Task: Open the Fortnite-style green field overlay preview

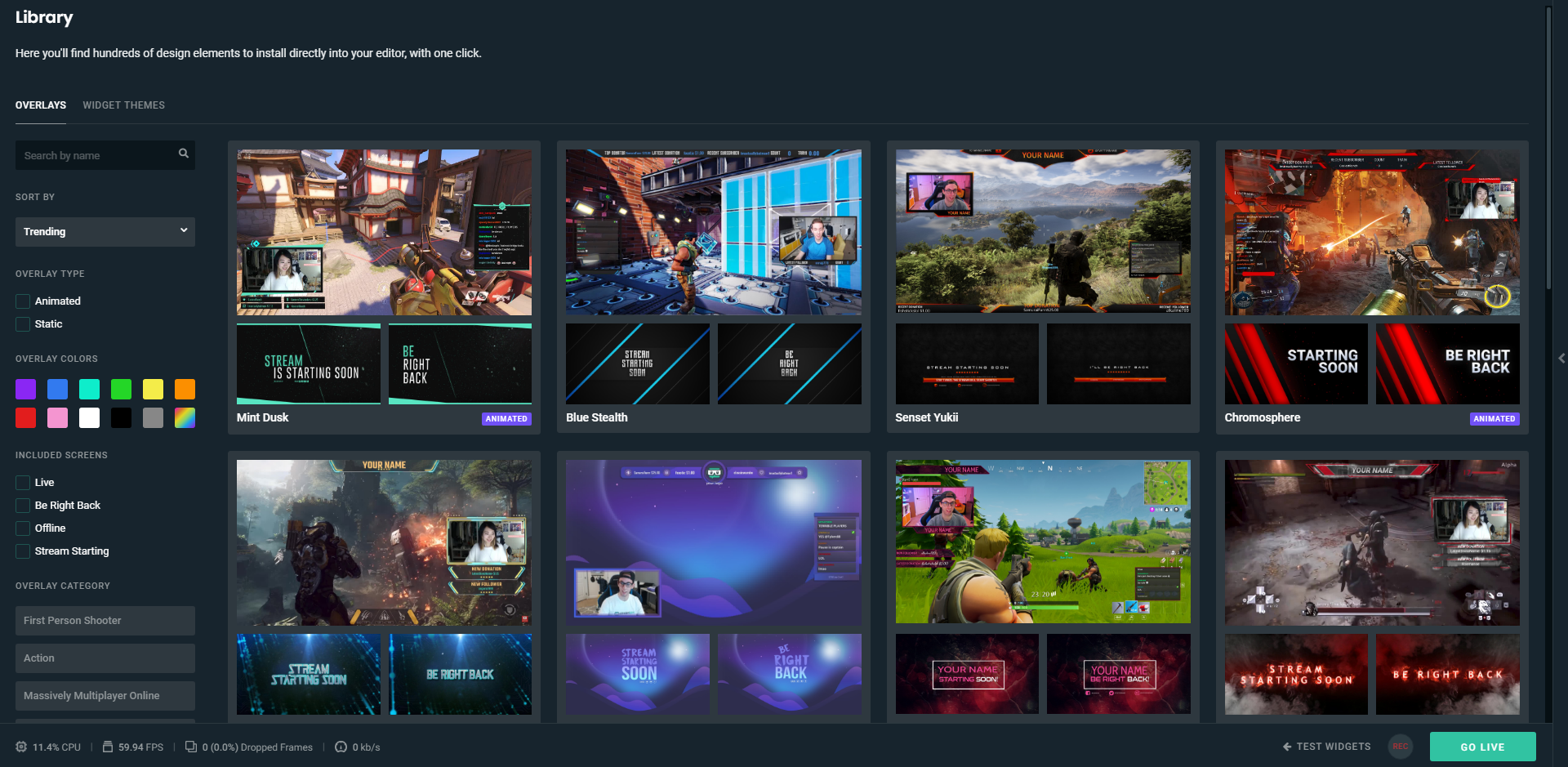Action: 1043,542
